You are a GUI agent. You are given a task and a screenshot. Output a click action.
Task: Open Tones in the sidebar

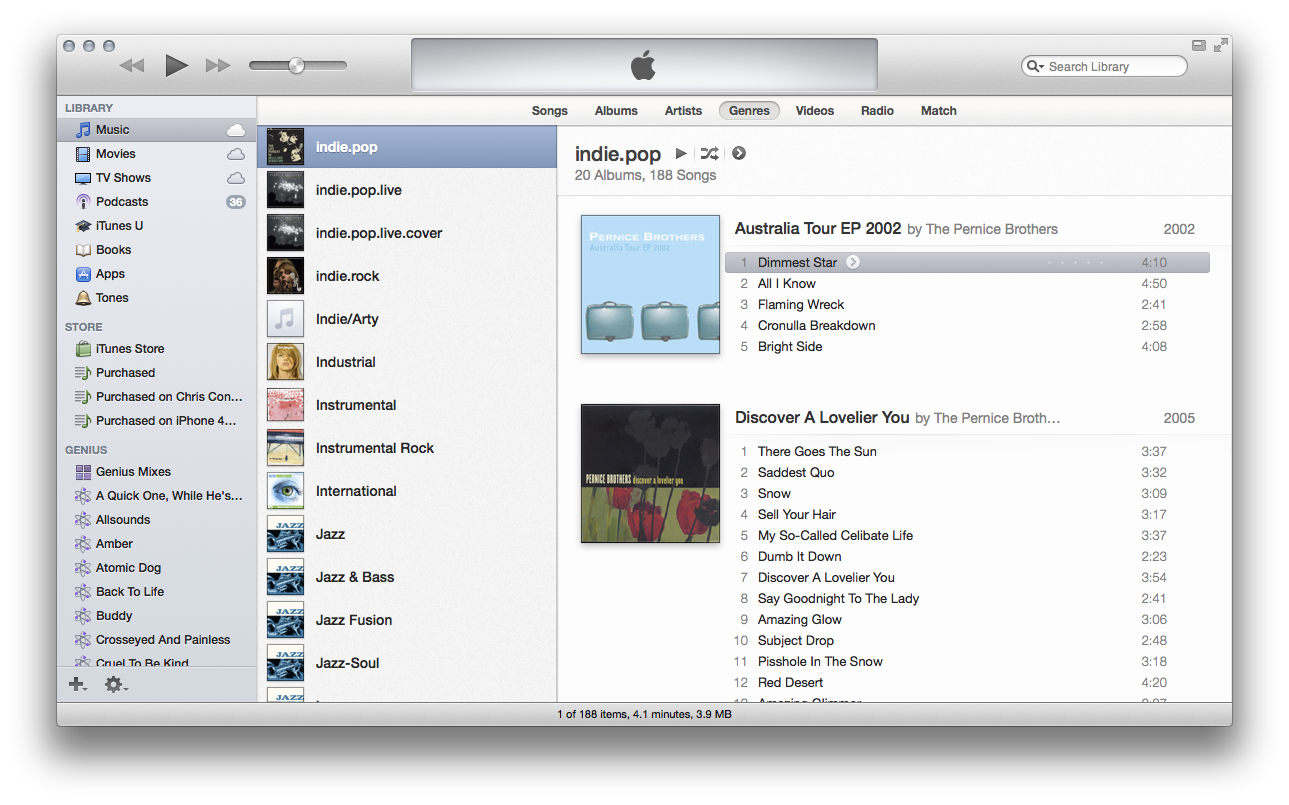157,298
